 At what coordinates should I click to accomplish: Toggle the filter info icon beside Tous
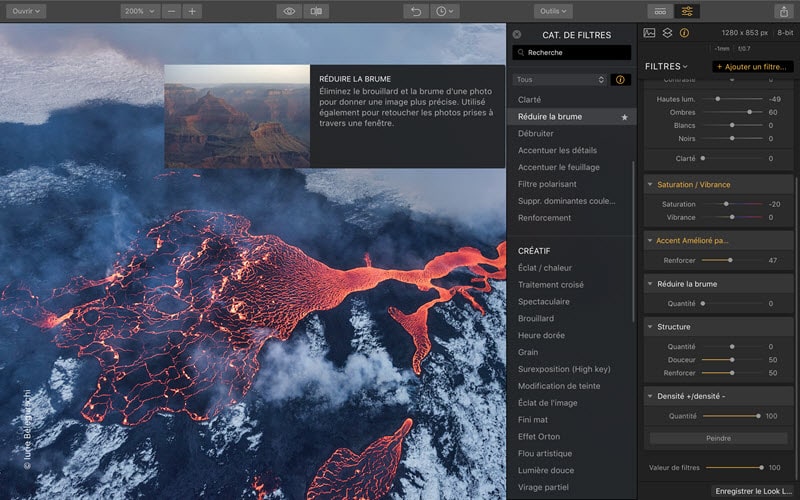620,80
